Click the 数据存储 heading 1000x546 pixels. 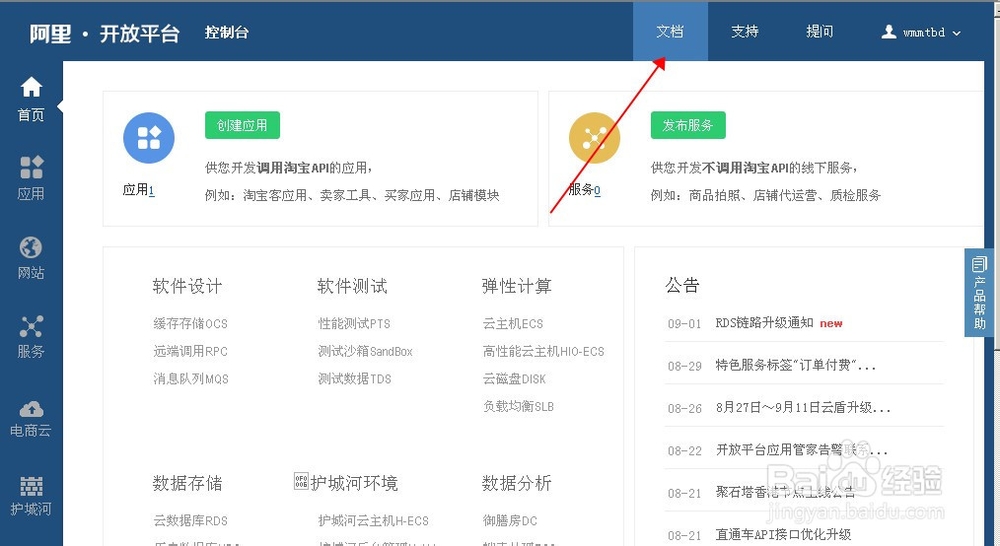tap(187, 483)
